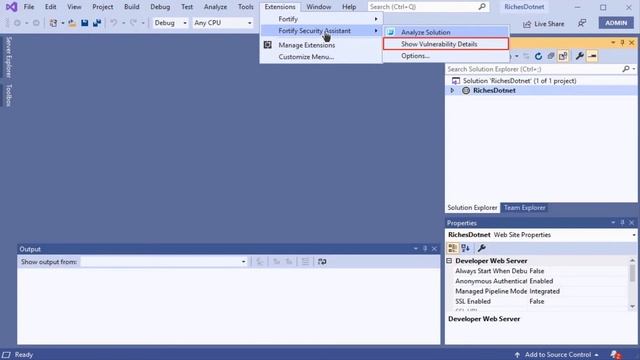Image resolution: width=640 pixels, height=360 pixels.
Task: Open notifications icon in the status bar
Action: (616, 355)
